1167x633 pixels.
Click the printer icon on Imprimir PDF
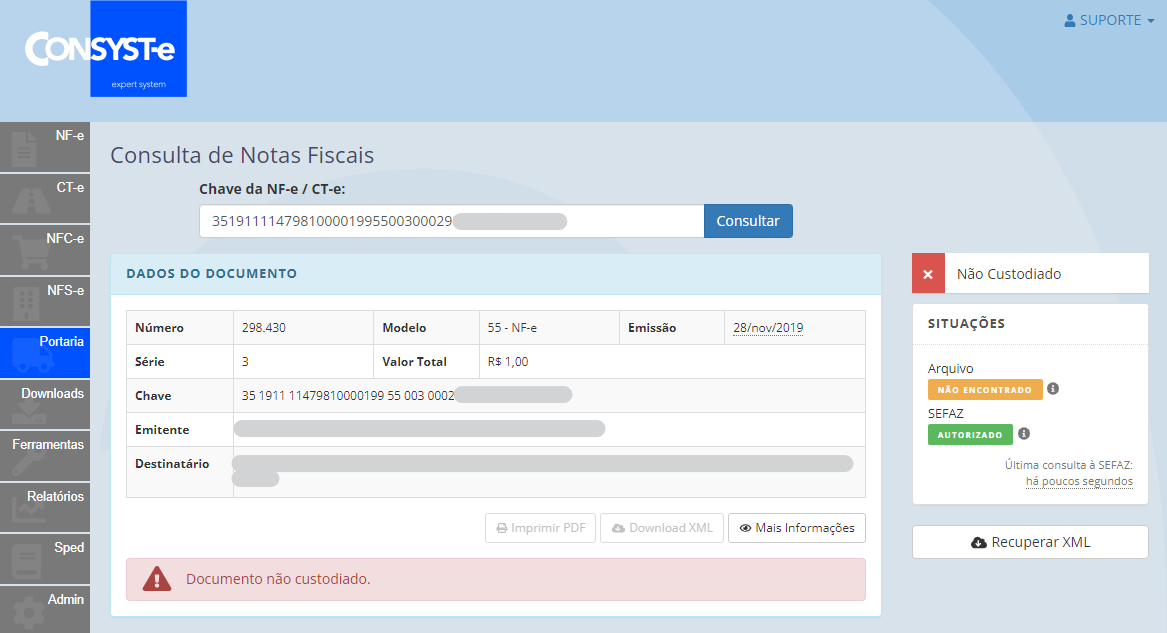(502, 528)
